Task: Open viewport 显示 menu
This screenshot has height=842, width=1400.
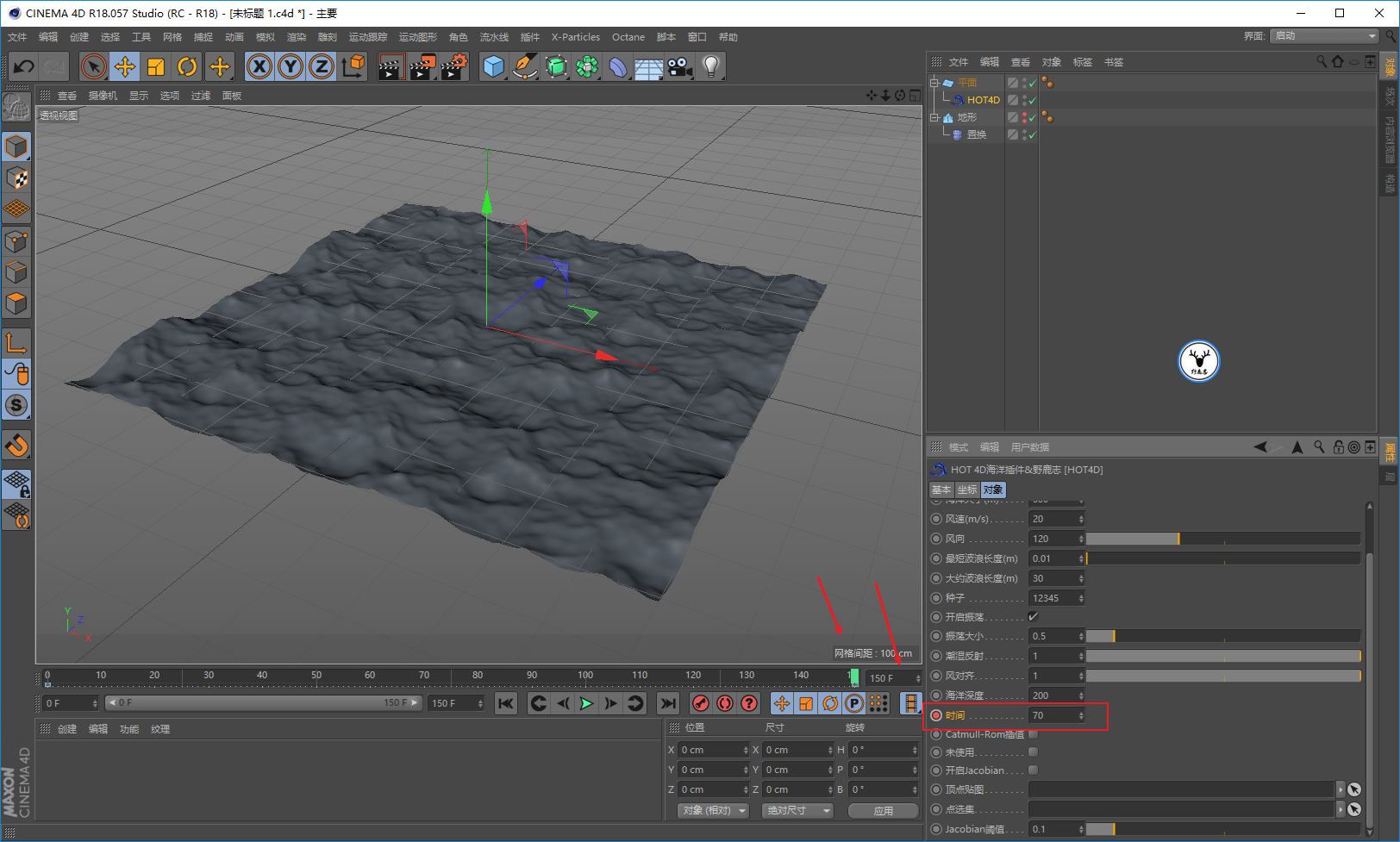Action: 139,96
